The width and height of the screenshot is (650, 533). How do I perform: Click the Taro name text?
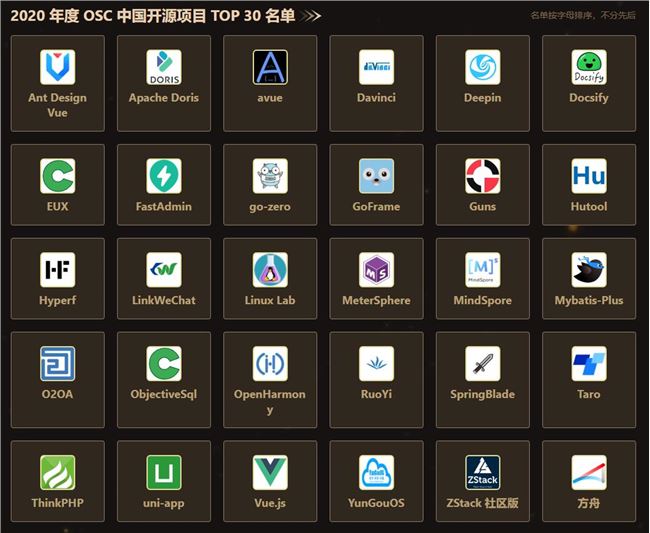point(589,394)
